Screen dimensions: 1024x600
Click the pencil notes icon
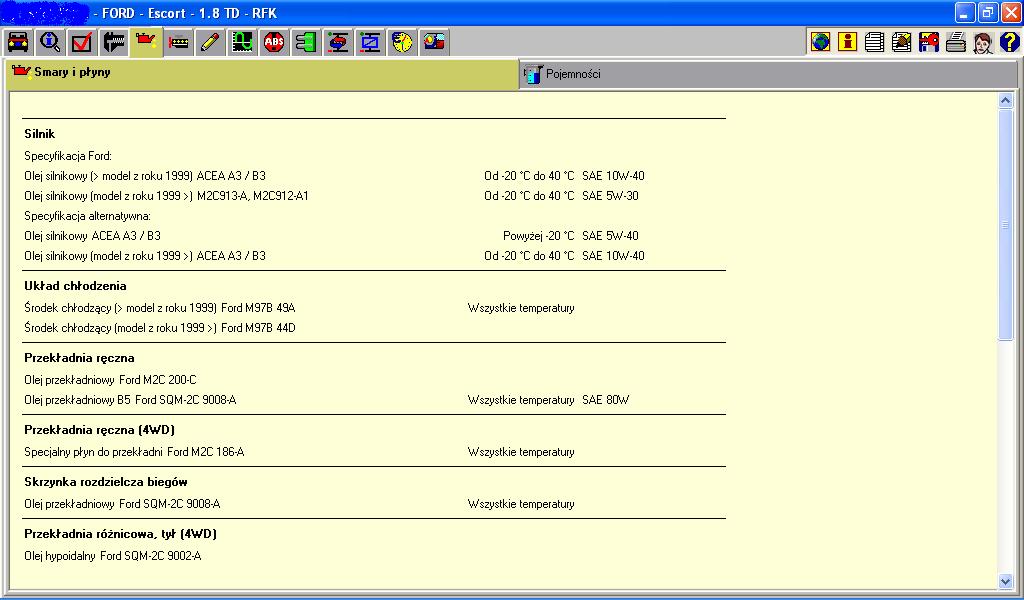209,42
